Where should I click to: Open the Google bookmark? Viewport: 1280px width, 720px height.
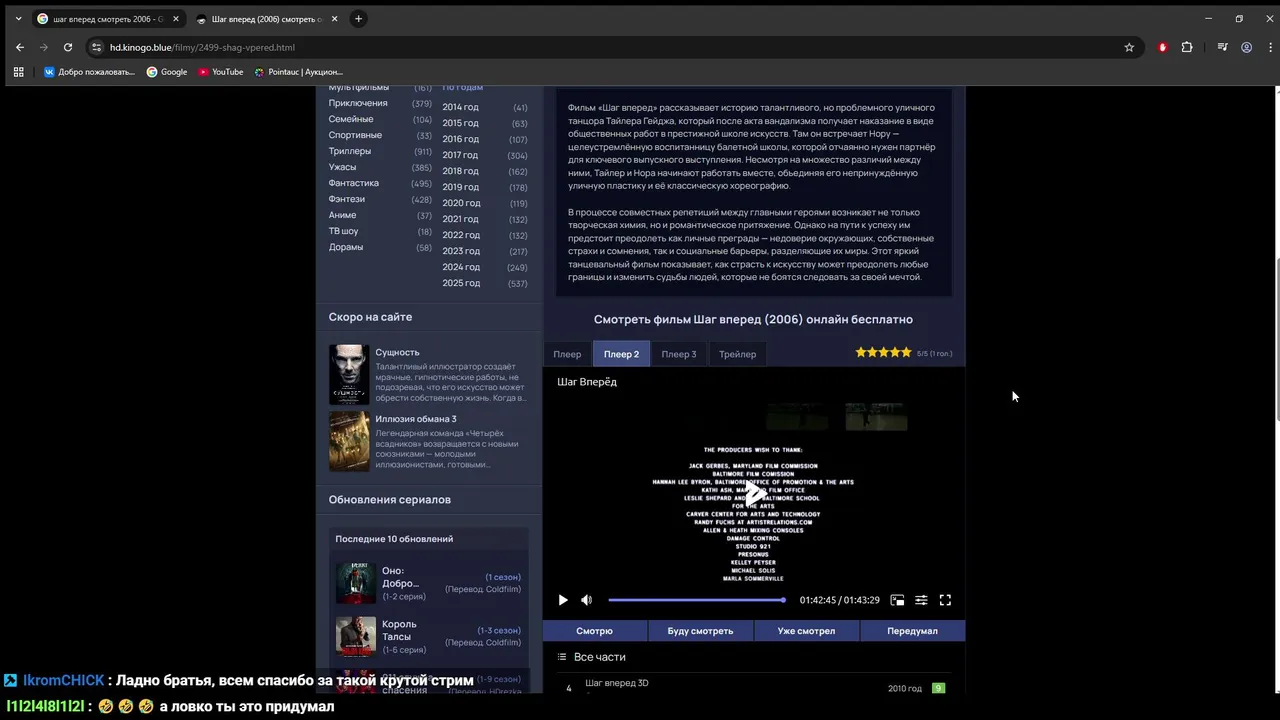point(167,72)
